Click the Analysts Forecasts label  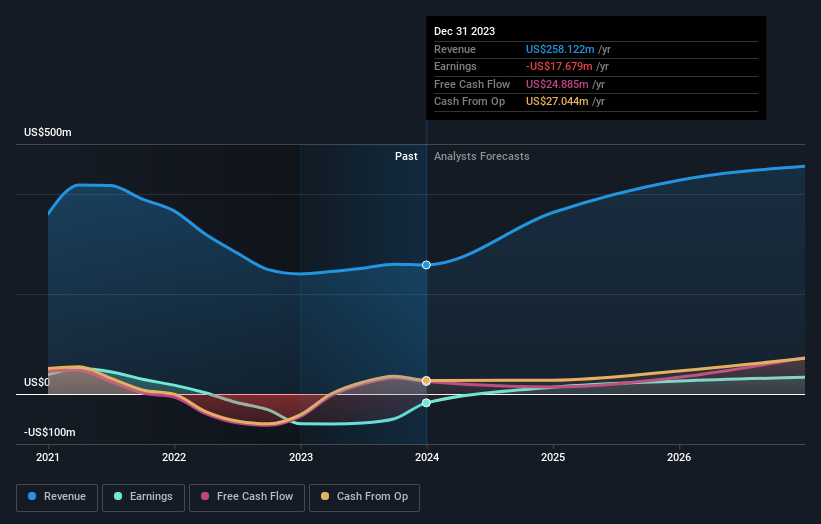pos(482,157)
